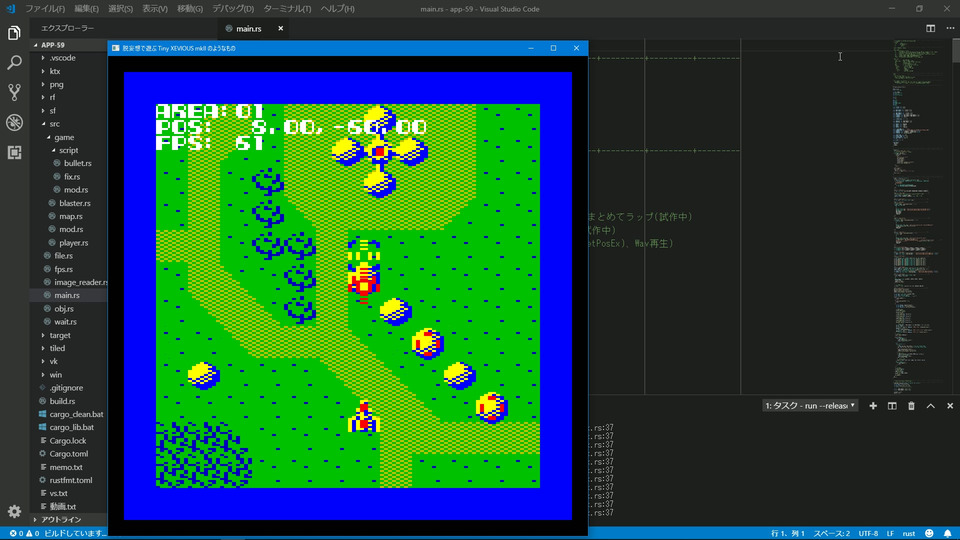The image size is (960, 540).
Task: Expand the target folder
Action: [x=60, y=336]
